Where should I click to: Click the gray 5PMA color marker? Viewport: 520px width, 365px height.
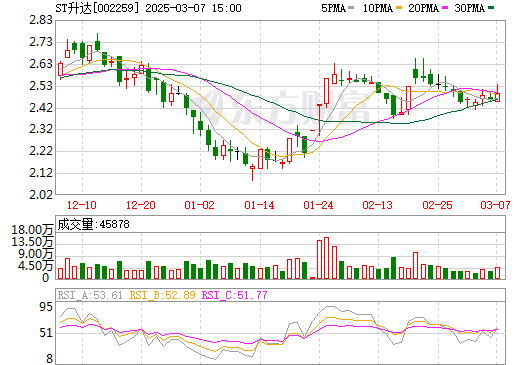pyautogui.click(x=351, y=8)
